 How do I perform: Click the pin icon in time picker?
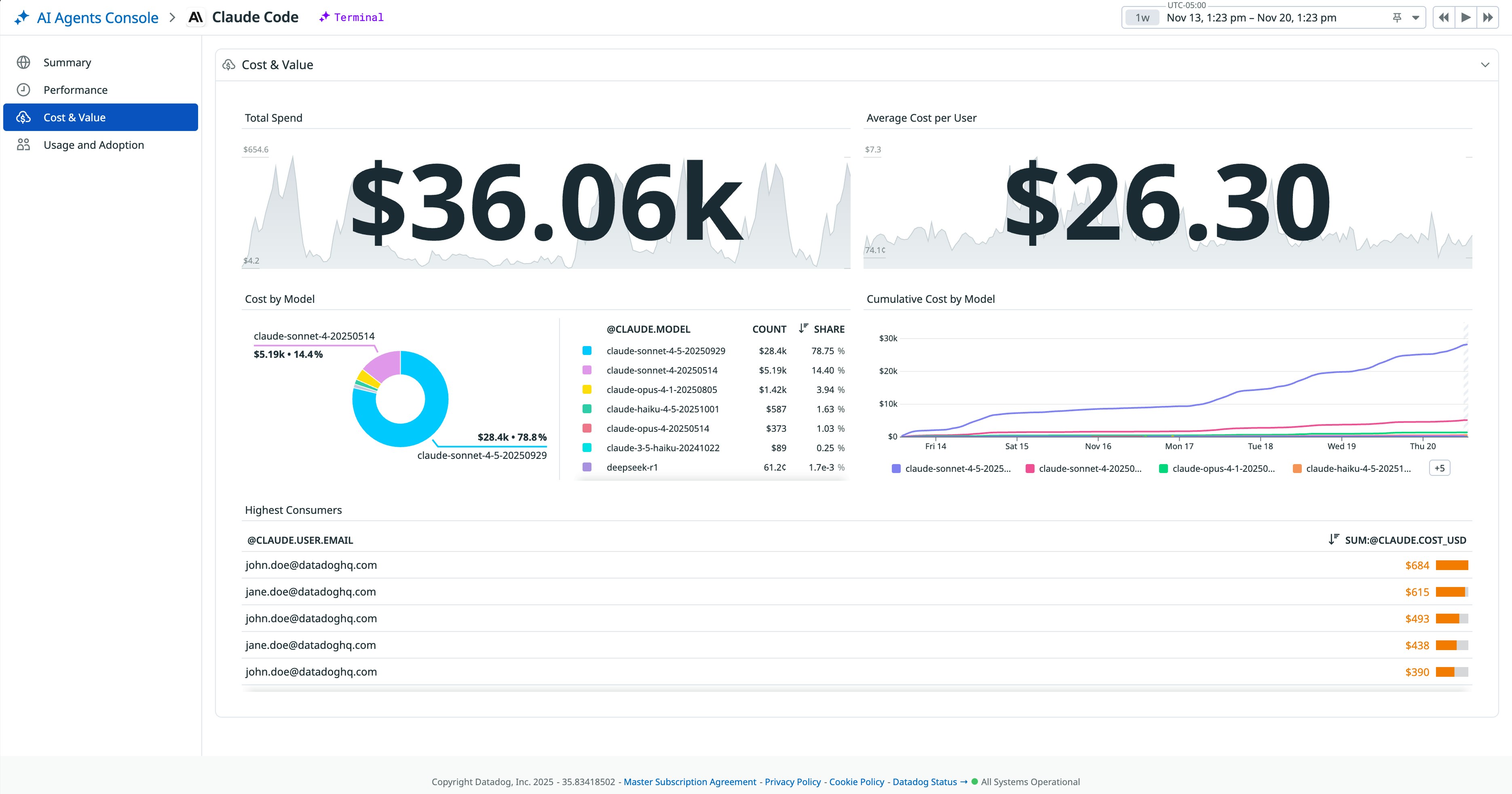[x=1397, y=18]
